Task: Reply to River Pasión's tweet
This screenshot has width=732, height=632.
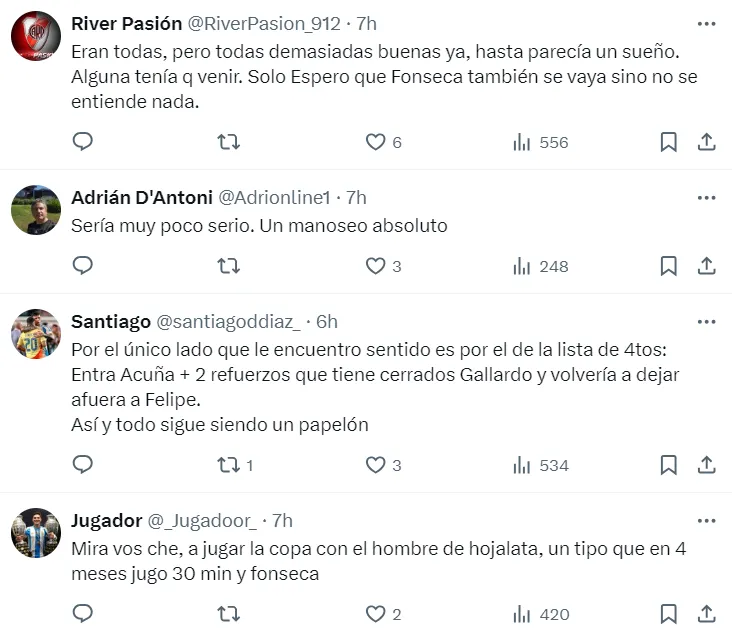Action: click(83, 142)
